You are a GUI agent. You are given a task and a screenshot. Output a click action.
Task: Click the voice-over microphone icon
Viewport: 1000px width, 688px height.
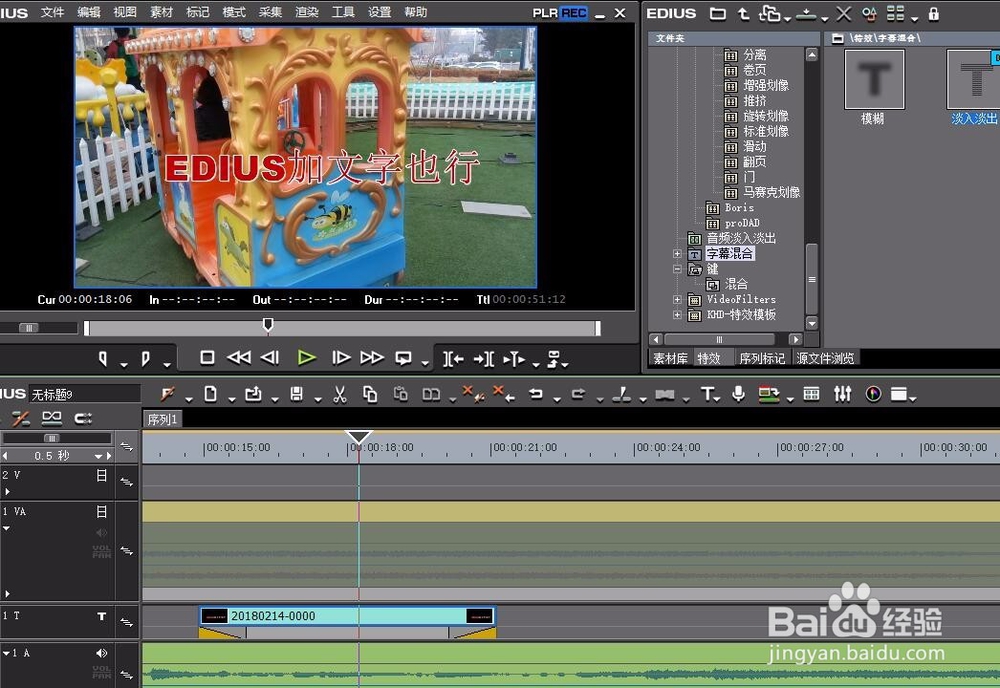click(739, 394)
